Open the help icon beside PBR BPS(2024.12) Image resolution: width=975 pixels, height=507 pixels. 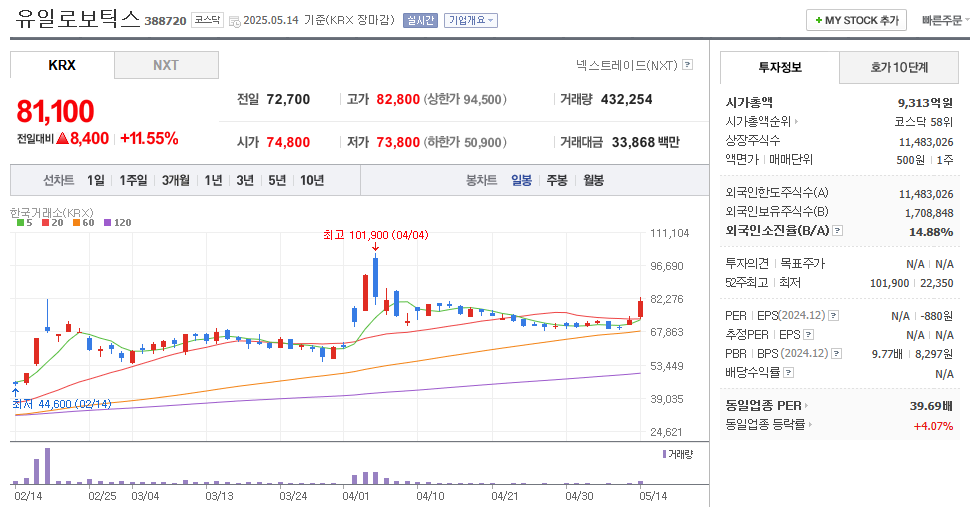[x=837, y=354]
